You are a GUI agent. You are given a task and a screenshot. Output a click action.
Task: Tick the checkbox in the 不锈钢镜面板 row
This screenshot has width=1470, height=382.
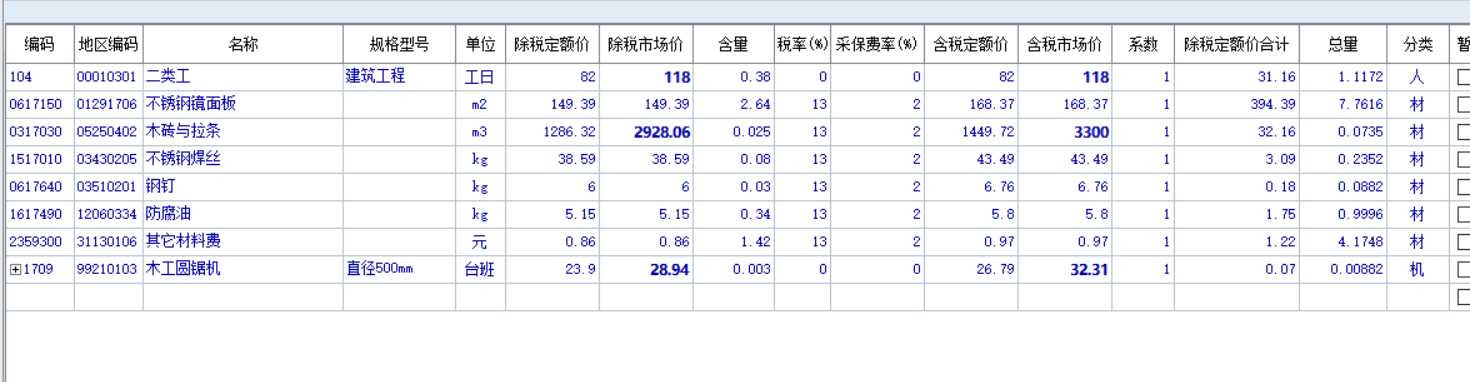[1464, 104]
